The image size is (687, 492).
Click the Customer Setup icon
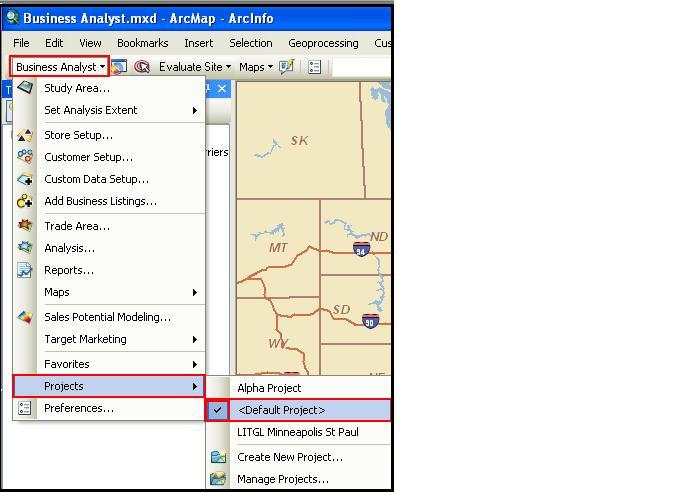click(x=25, y=157)
